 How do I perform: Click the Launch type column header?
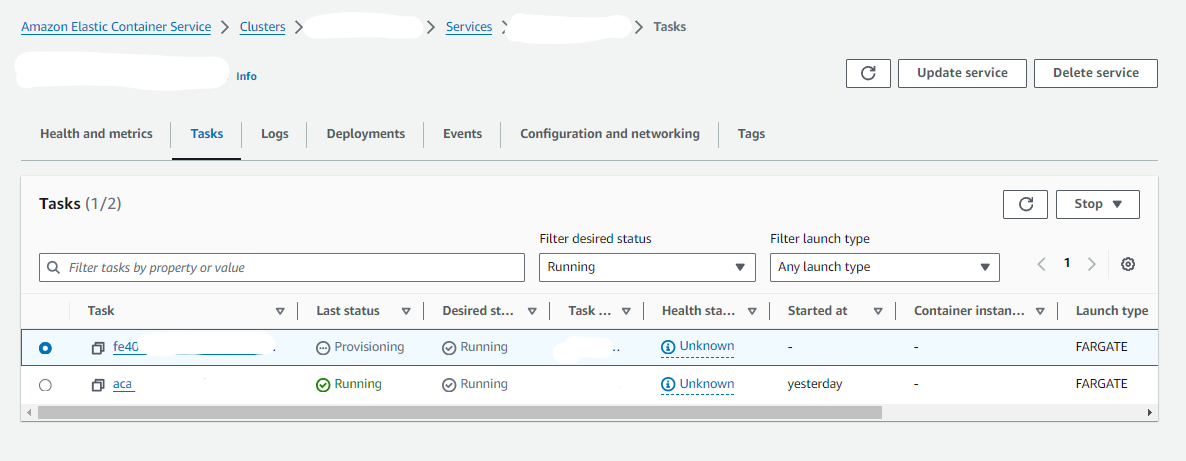tap(1112, 311)
